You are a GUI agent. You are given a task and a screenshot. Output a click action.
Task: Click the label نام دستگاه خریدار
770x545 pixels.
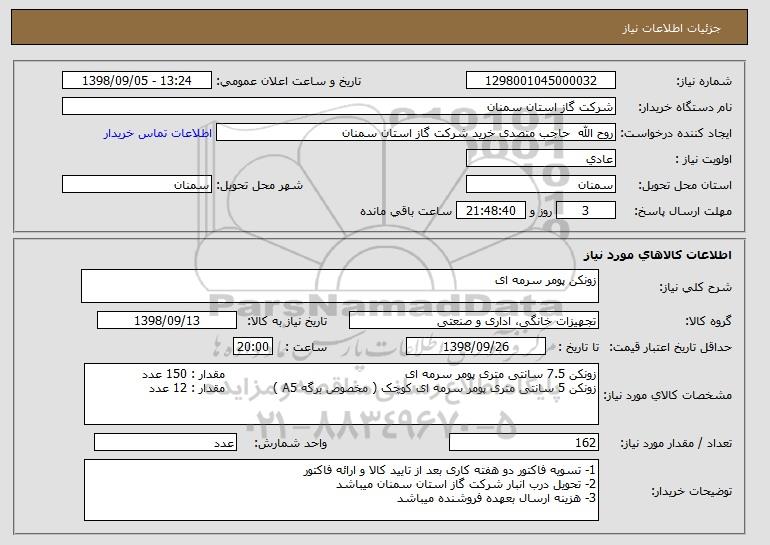click(685, 107)
